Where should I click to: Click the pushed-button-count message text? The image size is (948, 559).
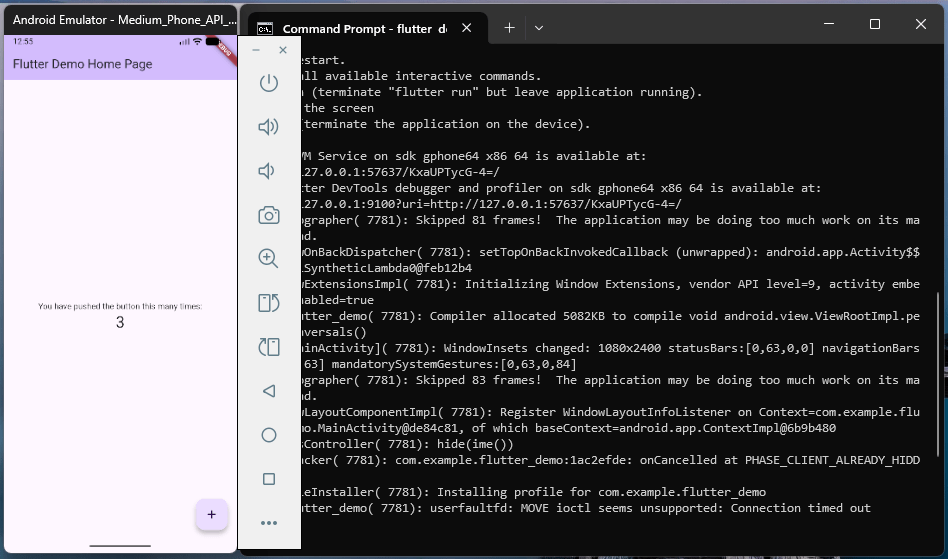click(120, 306)
